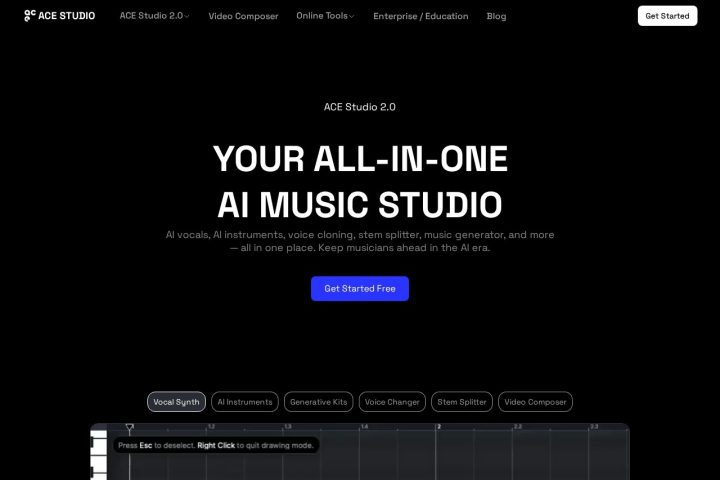
Task: Click the piano keys at editor's left
Action: click(99, 455)
